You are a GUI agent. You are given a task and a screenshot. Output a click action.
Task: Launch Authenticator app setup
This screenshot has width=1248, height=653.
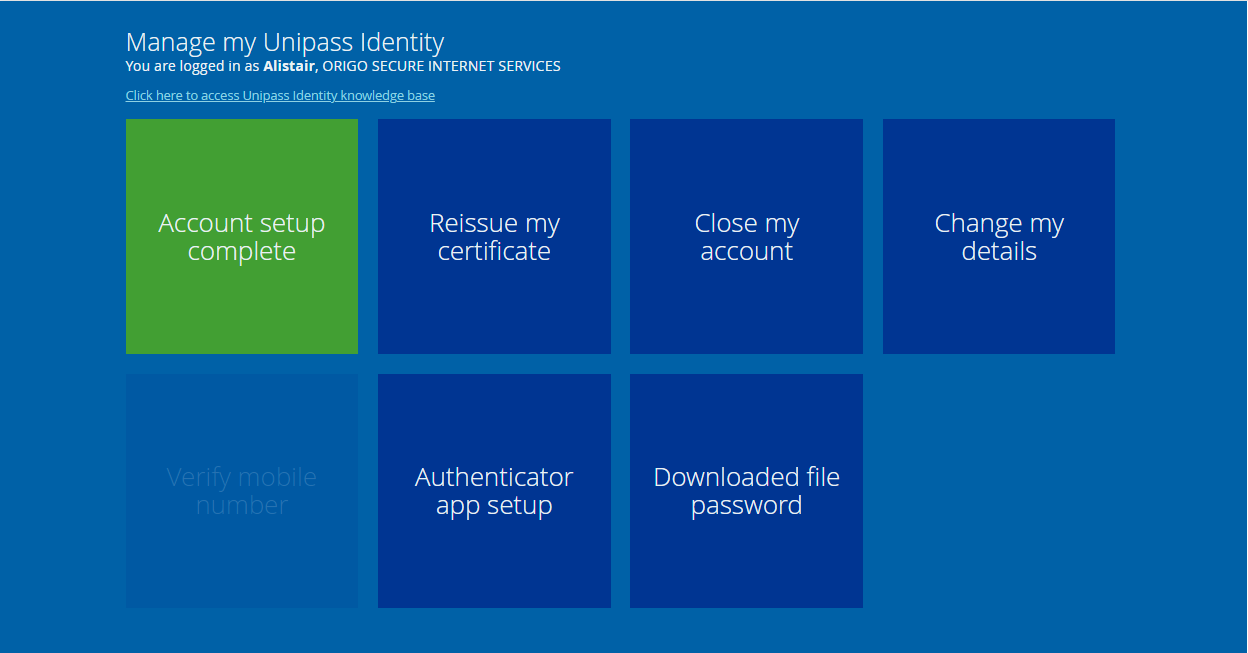click(x=494, y=491)
